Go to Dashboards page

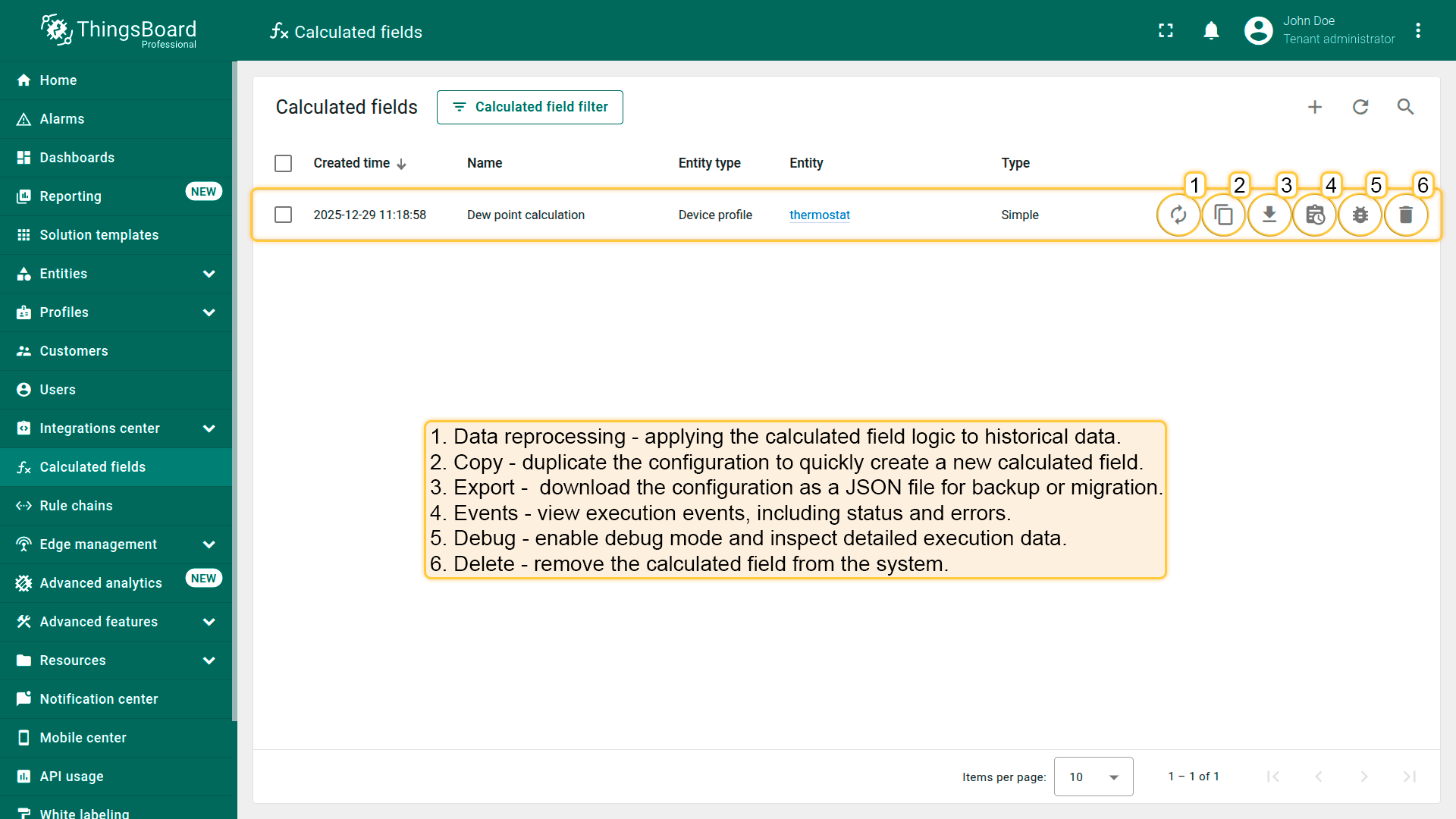point(77,158)
